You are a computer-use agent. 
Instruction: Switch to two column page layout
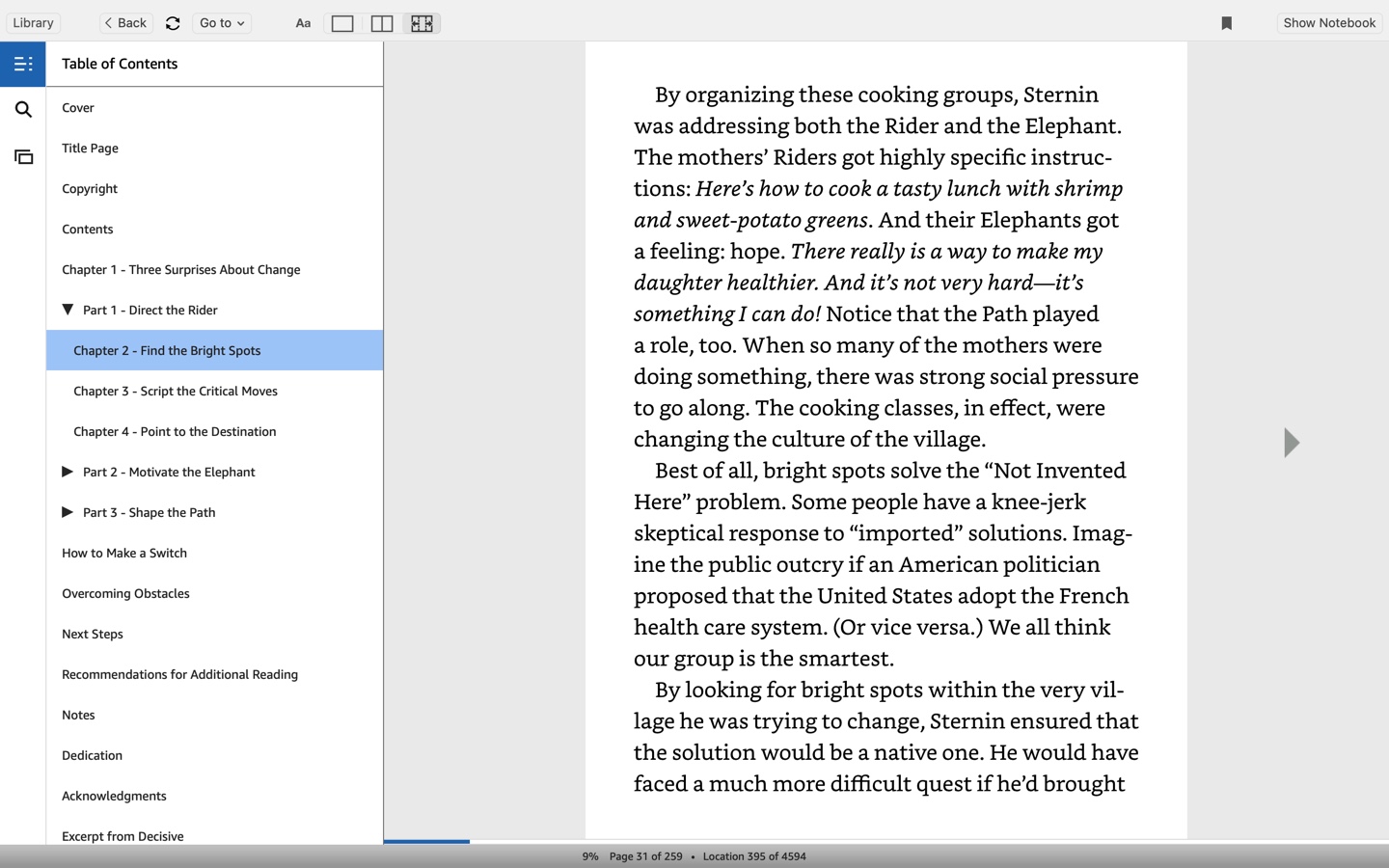coord(382,23)
